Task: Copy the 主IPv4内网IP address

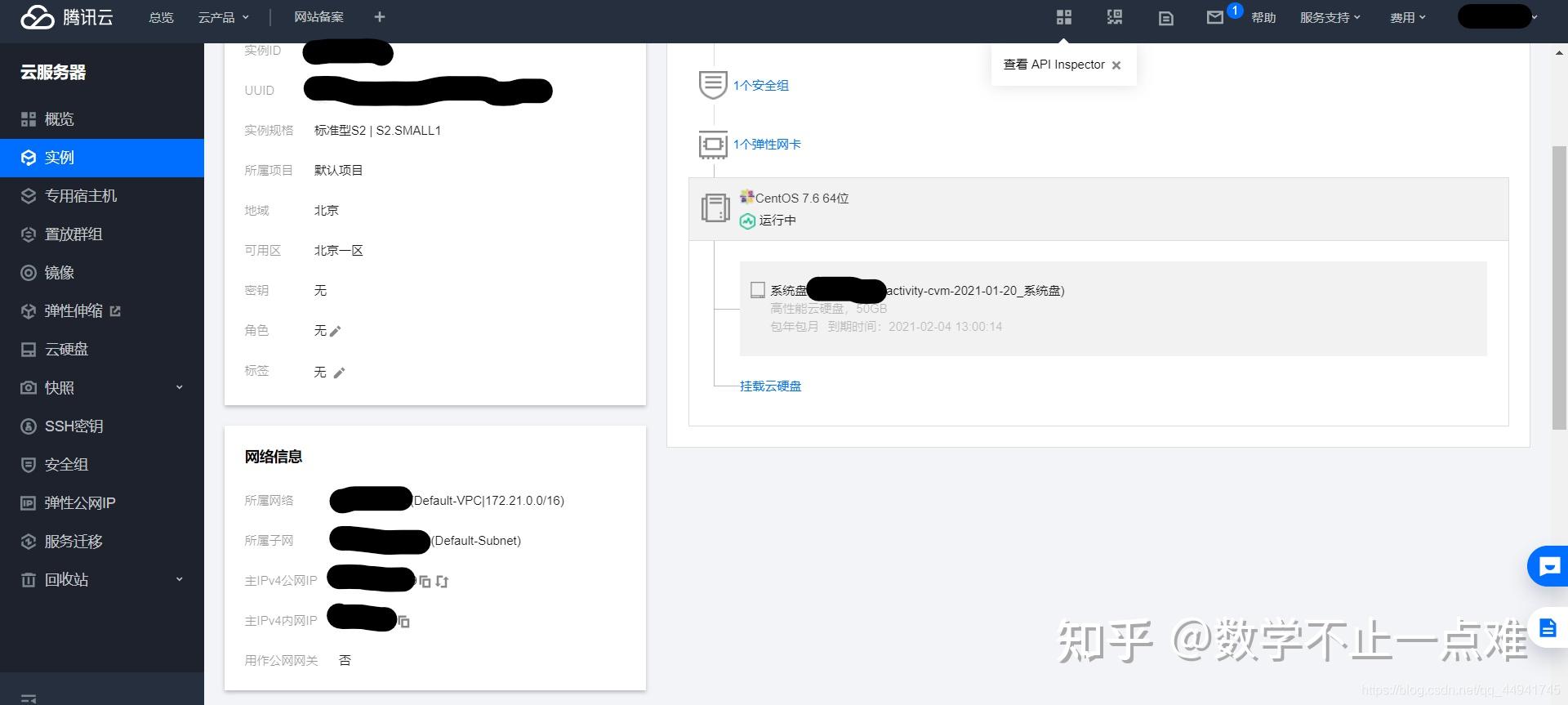Action: coord(403,622)
